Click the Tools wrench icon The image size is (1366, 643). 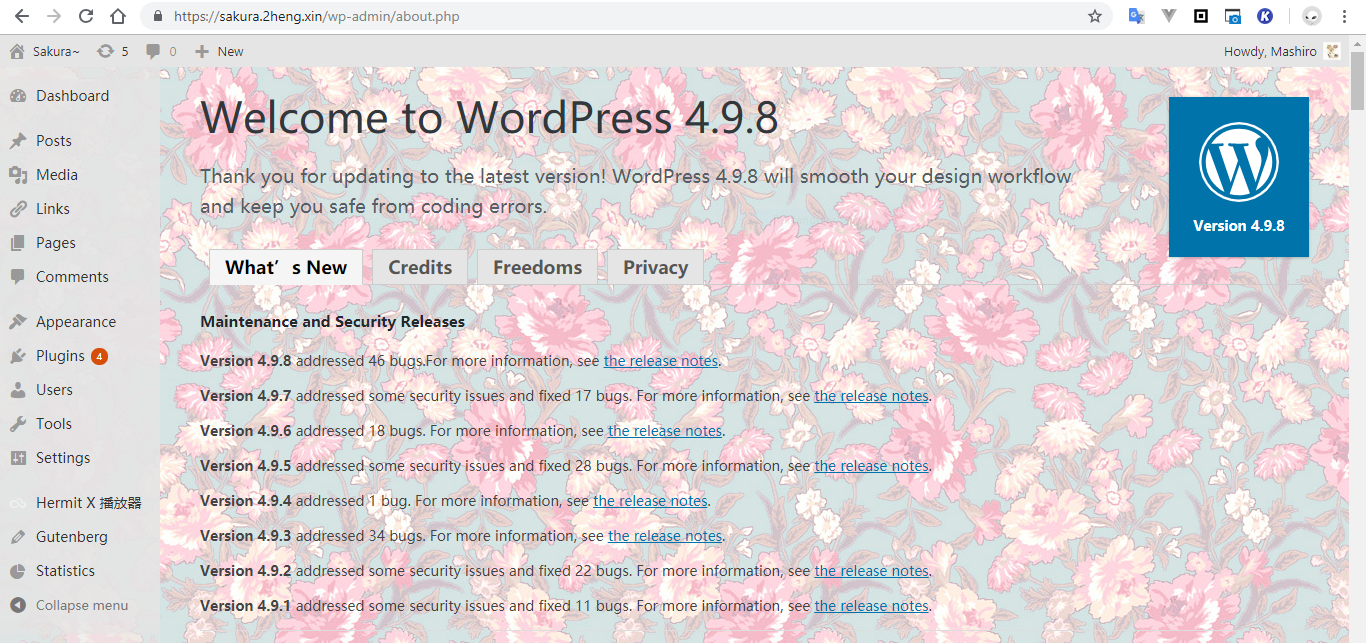(x=18, y=424)
